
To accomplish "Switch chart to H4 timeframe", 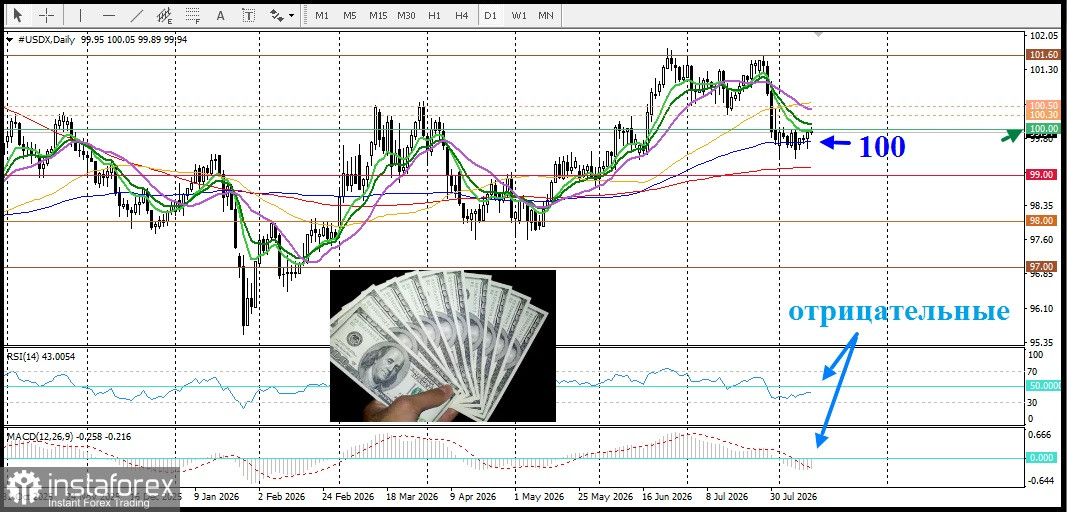I will coord(461,15).
